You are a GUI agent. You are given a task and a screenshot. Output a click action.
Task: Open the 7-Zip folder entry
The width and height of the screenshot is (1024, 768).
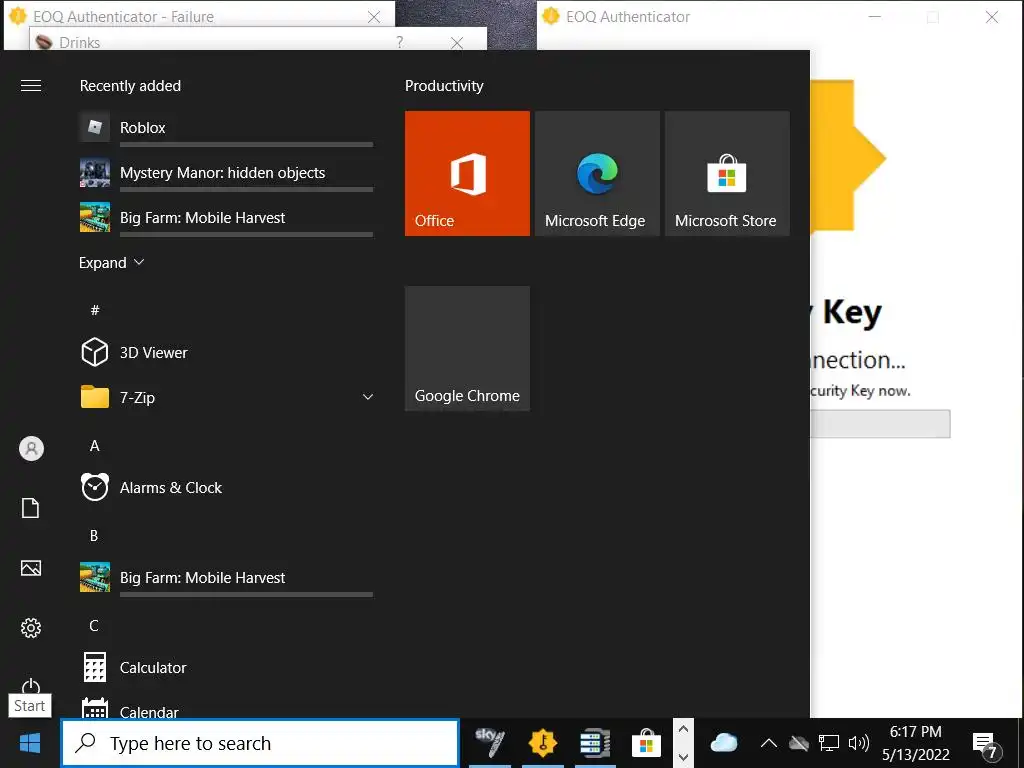click(x=226, y=397)
